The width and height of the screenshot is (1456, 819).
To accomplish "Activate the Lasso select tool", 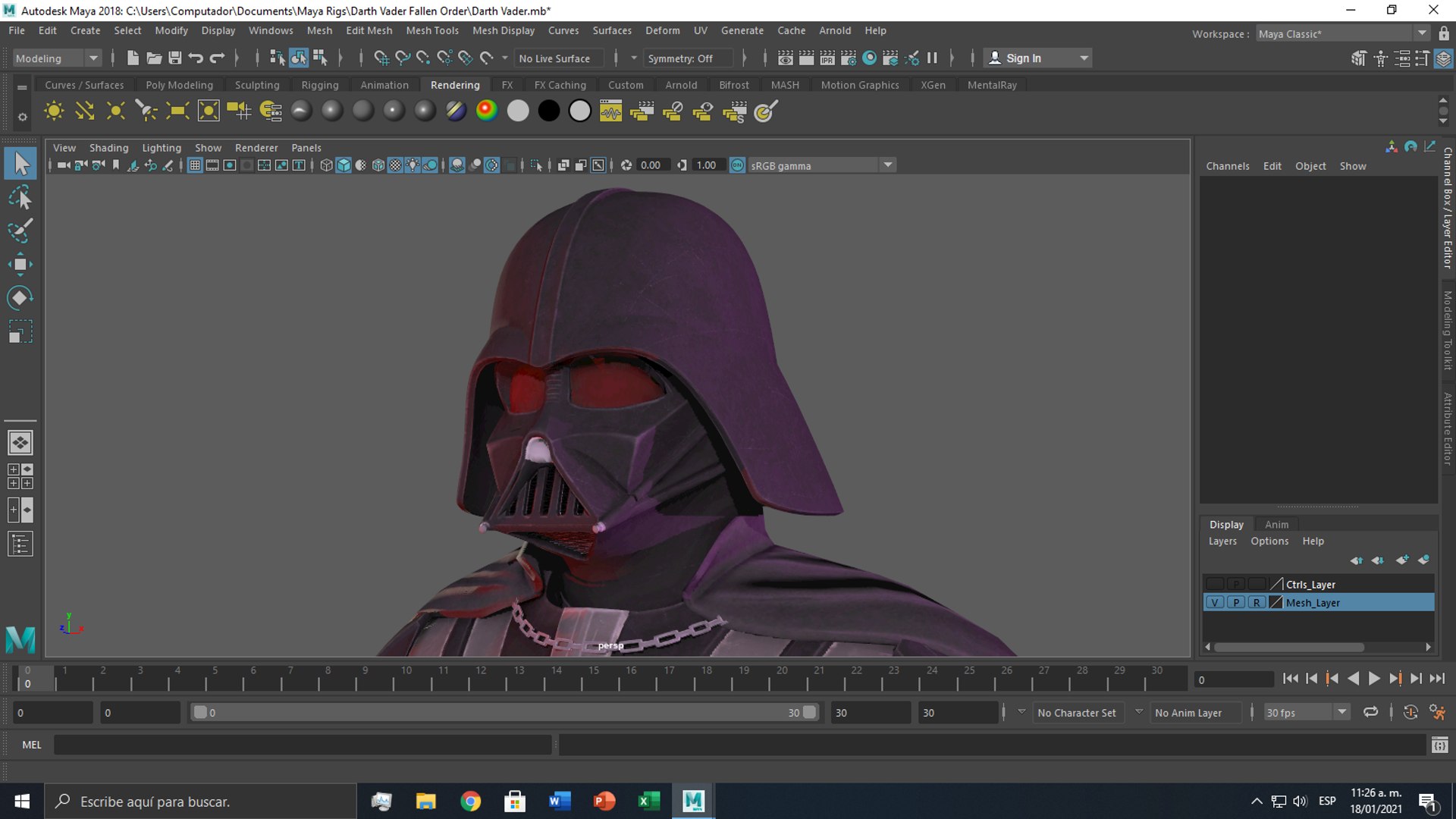I will click(x=20, y=197).
